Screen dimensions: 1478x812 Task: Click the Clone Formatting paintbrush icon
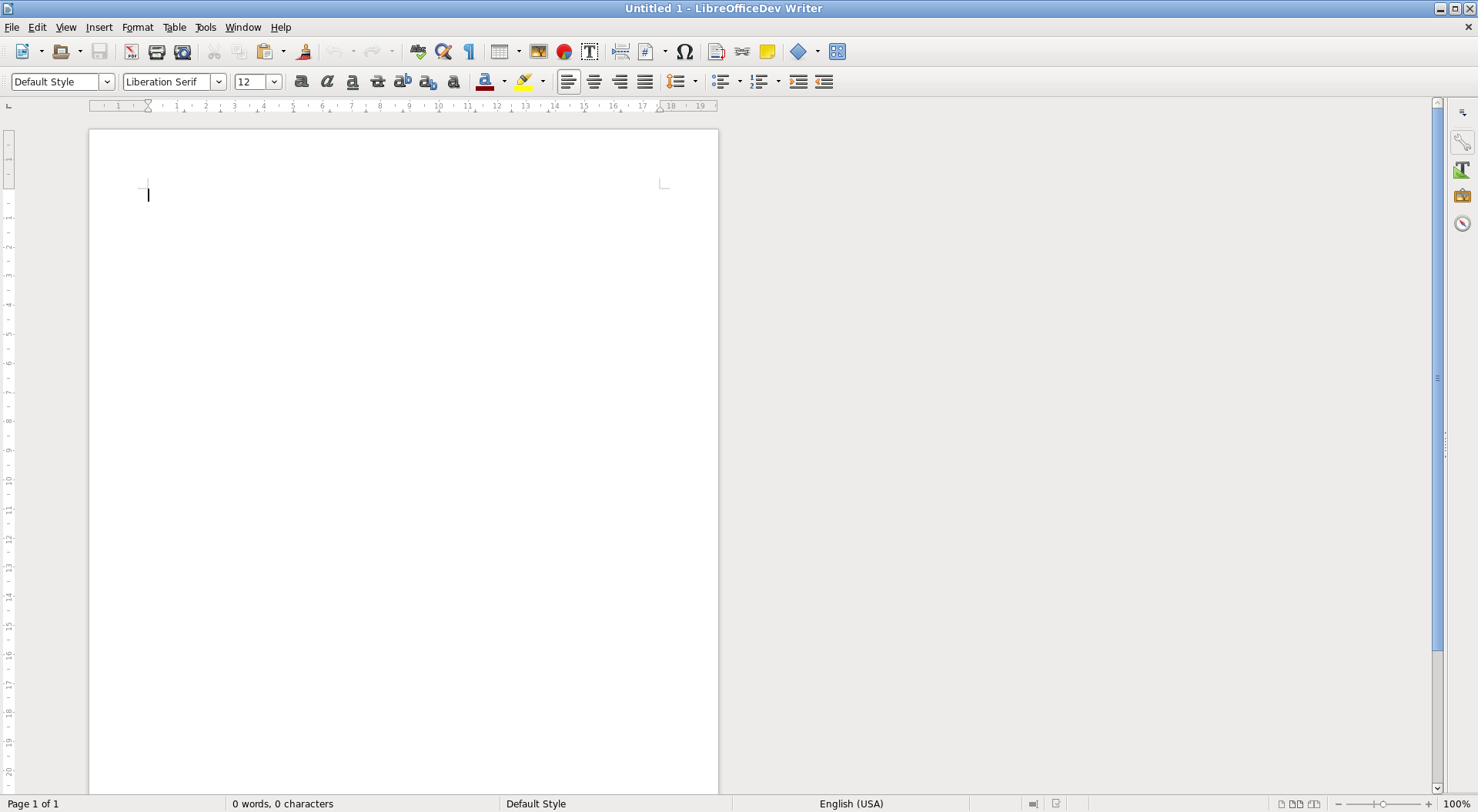click(304, 52)
